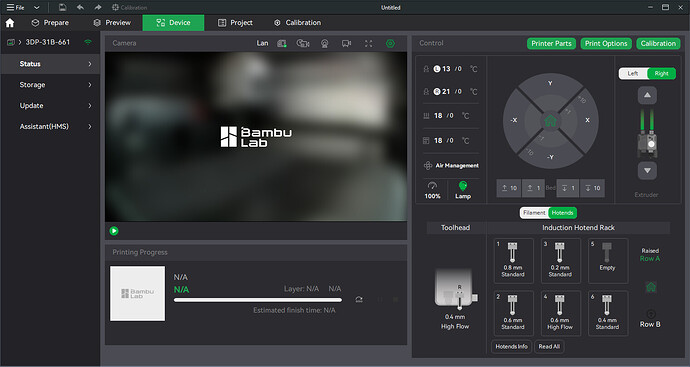Open Print Options
This screenshot has height=367, width=690.
point(606,44)
